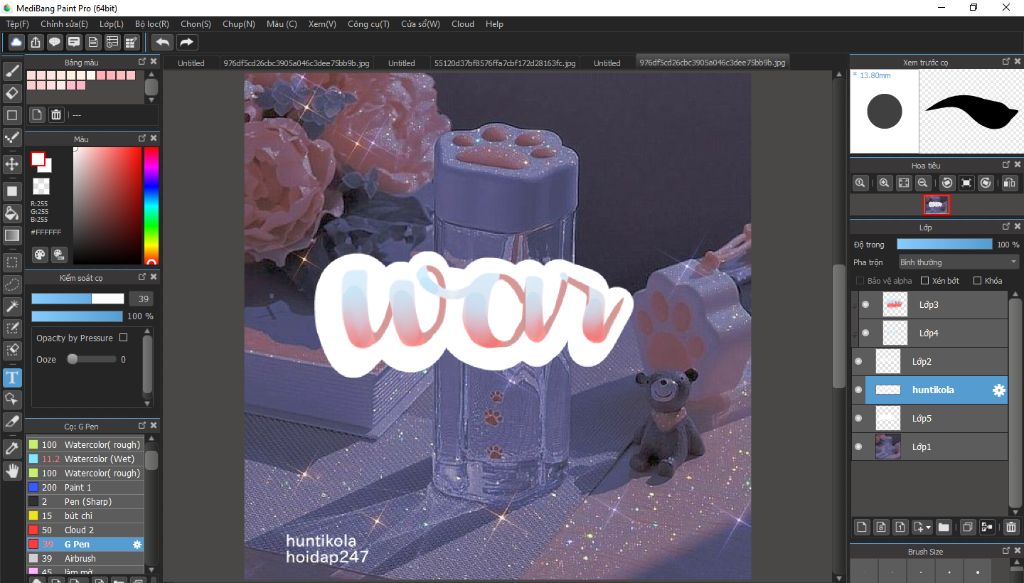Open G Pen brush settings gear
This screenshot has width=1024, height=583.
[137, 544]
